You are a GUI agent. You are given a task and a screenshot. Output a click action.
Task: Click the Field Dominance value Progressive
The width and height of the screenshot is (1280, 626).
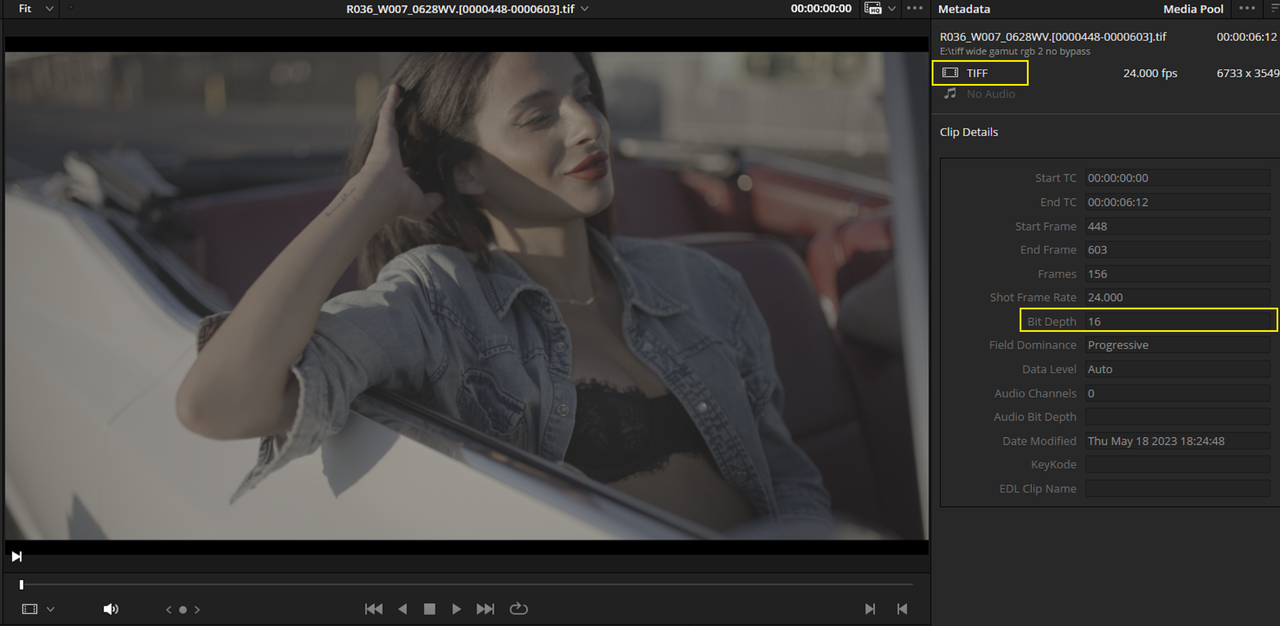(x=1118, y=345)
